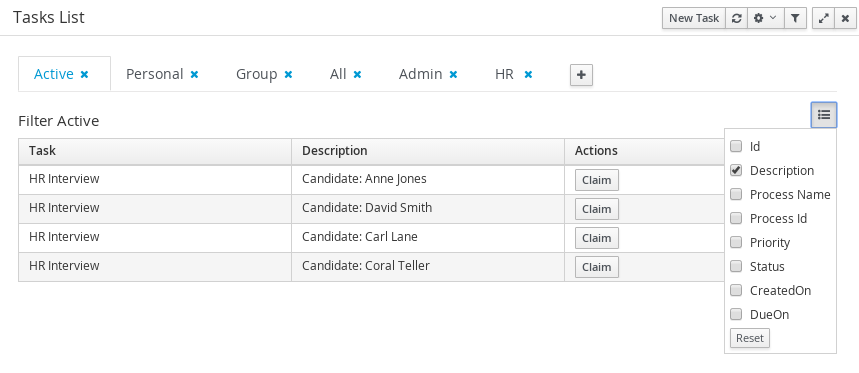This screenshot has height=373, width=859.
Task: Sort by the Task column header
Action: click(155, 151)
